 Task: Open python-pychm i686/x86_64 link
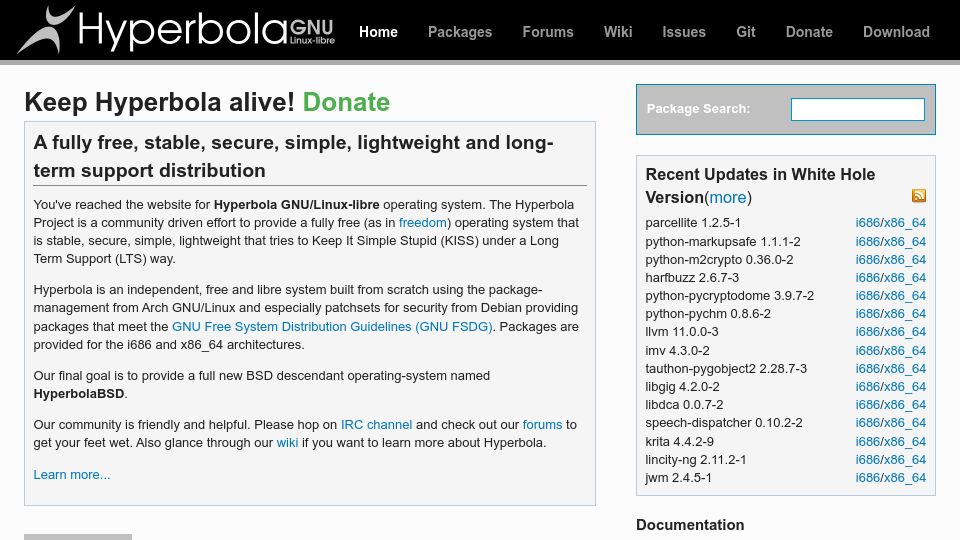891,313
